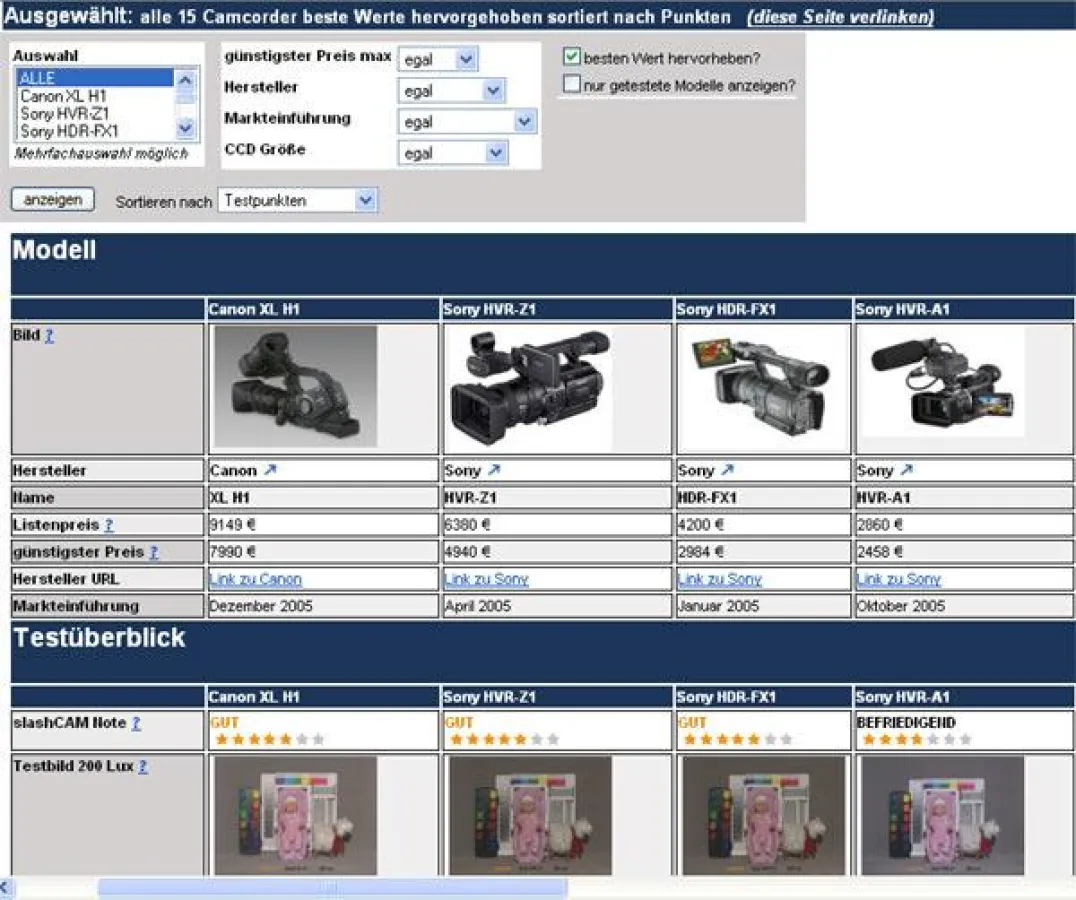This screenshot has height=900, width=1076.
Task: Click the arrow icon next to Canon manufacturer
Action: click(x=270, y=470)
